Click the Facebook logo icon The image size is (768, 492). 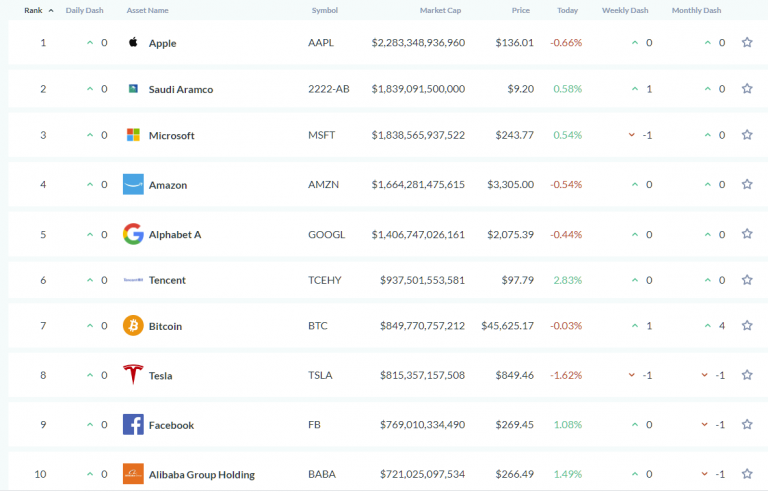[x=133, y=425]
